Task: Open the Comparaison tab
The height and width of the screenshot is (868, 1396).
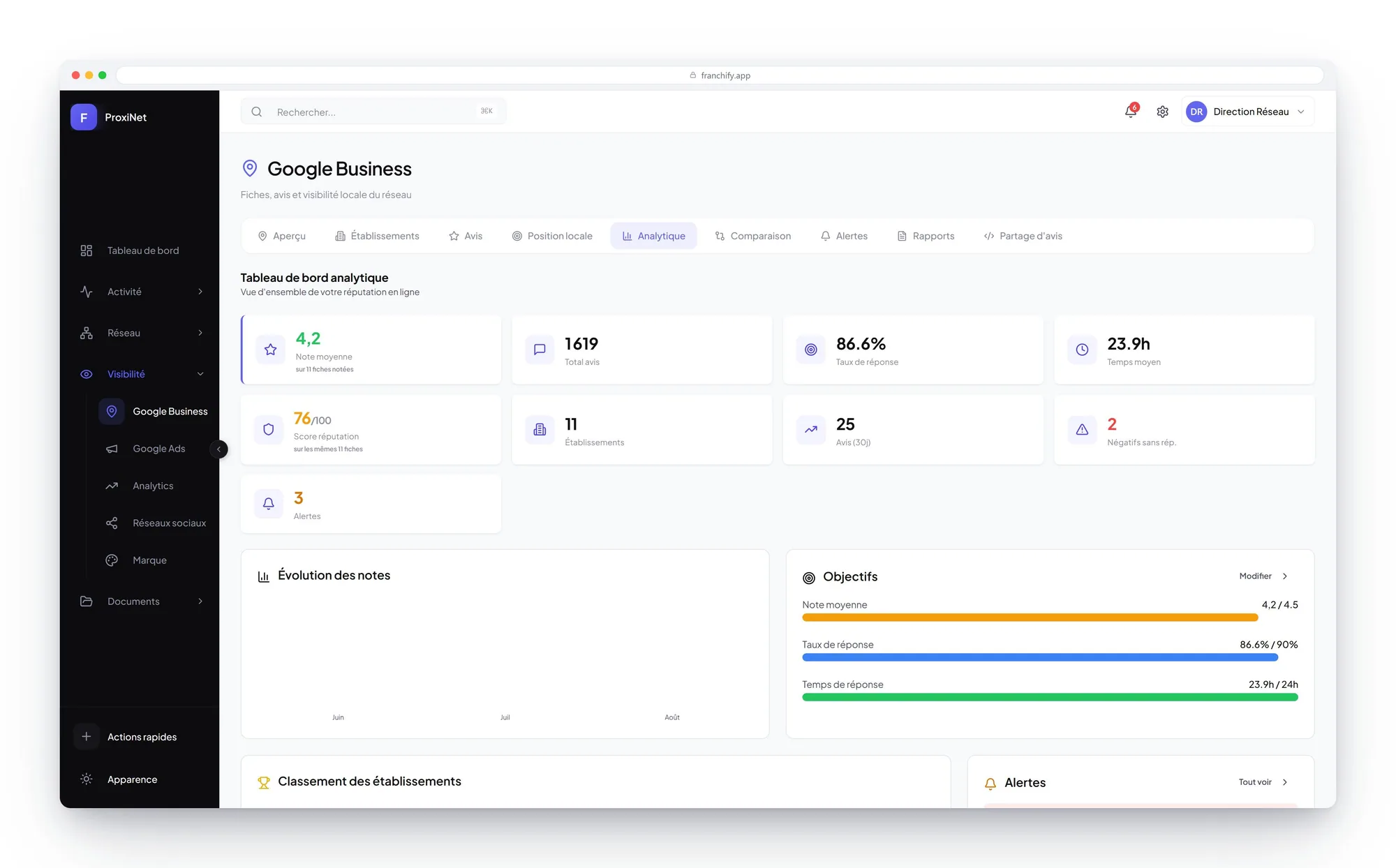Action: click(x=753, y=236)
